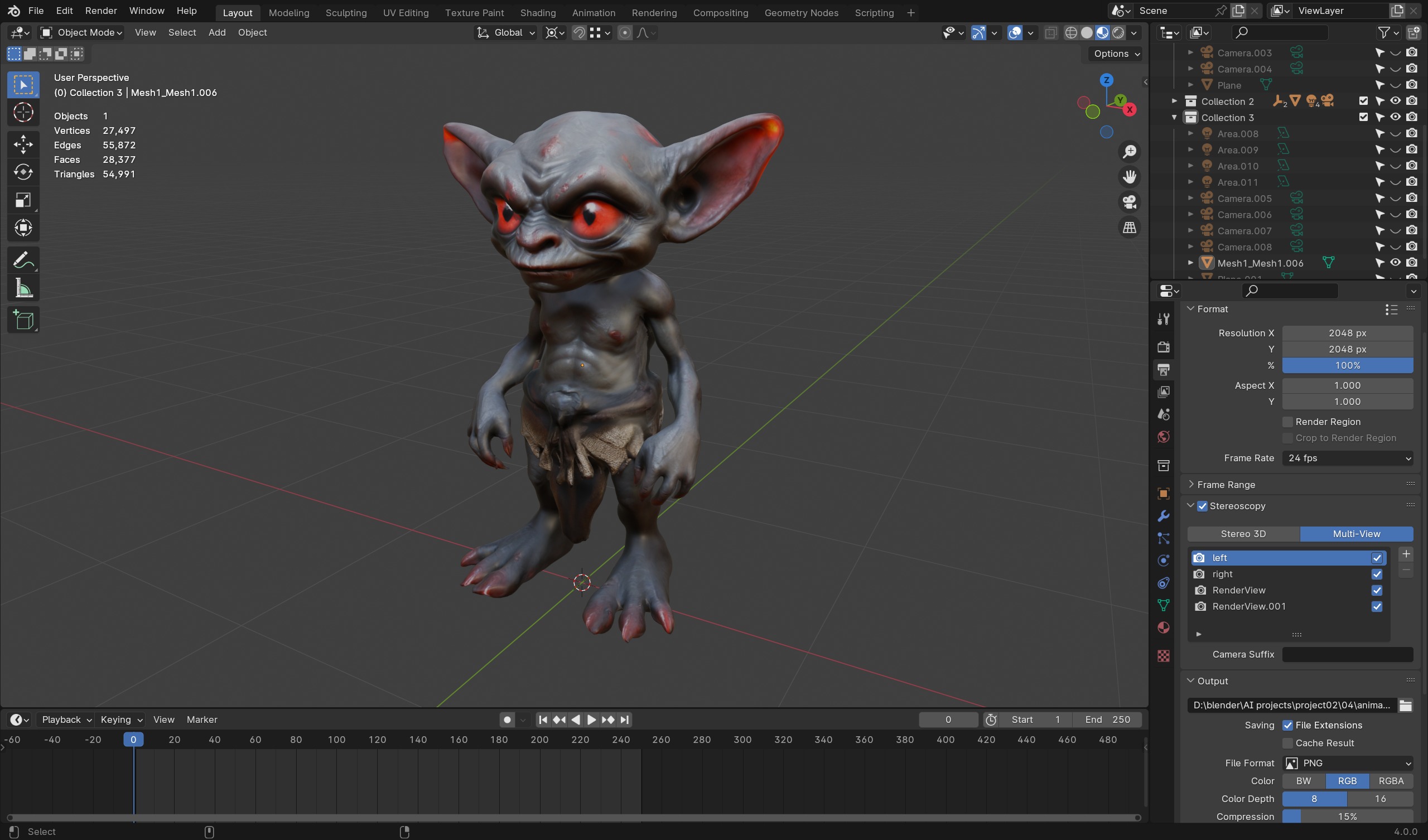Pick the Rotate tool
The height and width of the screenshot is (840, 1428).
pos(23,172)
